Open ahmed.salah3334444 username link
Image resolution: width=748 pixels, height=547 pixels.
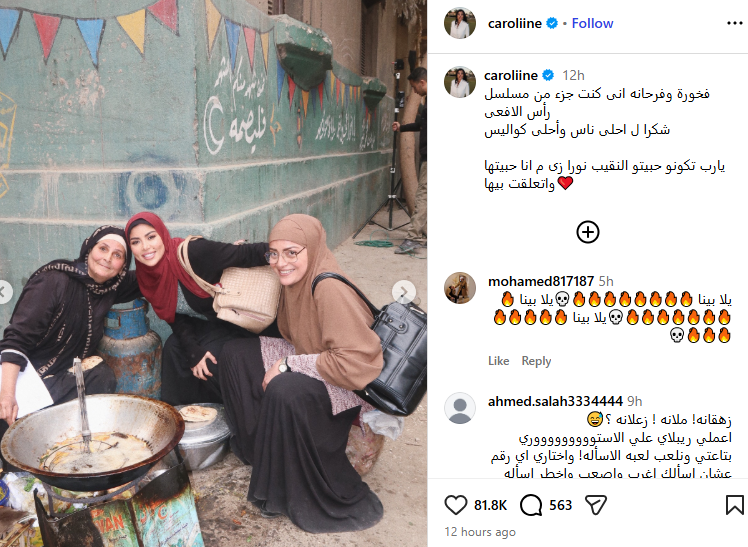coord(555,401)
